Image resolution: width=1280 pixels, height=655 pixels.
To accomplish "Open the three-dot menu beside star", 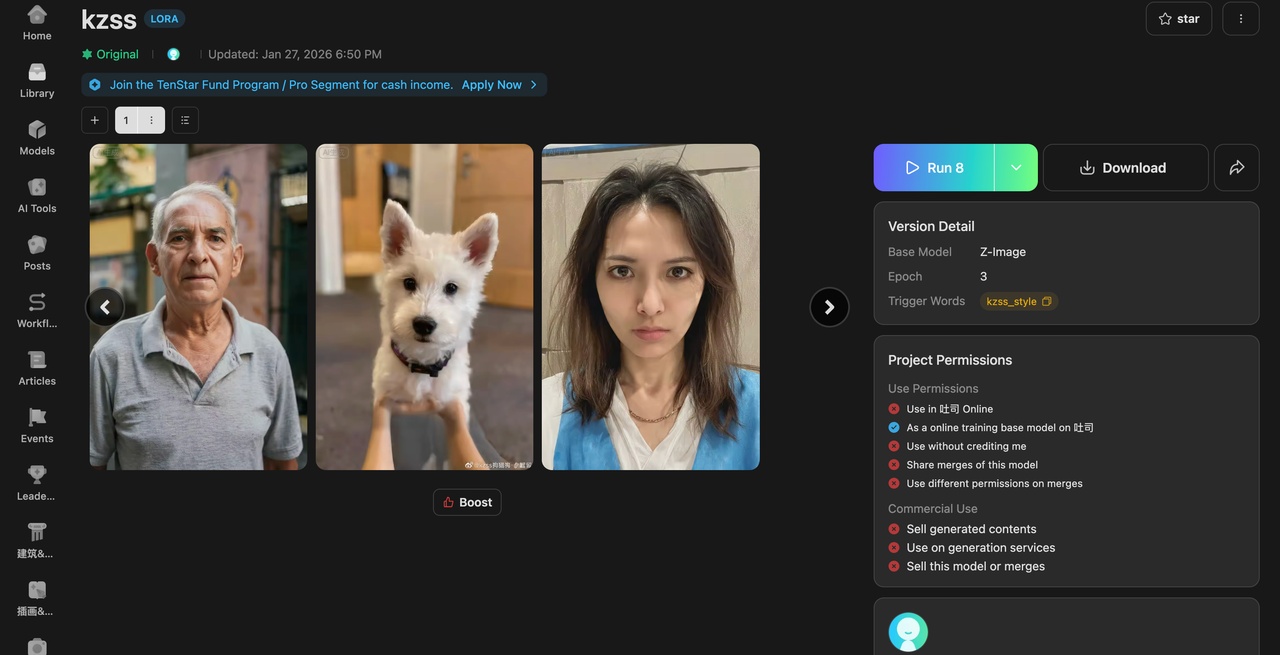I will tap(1240, 19).
